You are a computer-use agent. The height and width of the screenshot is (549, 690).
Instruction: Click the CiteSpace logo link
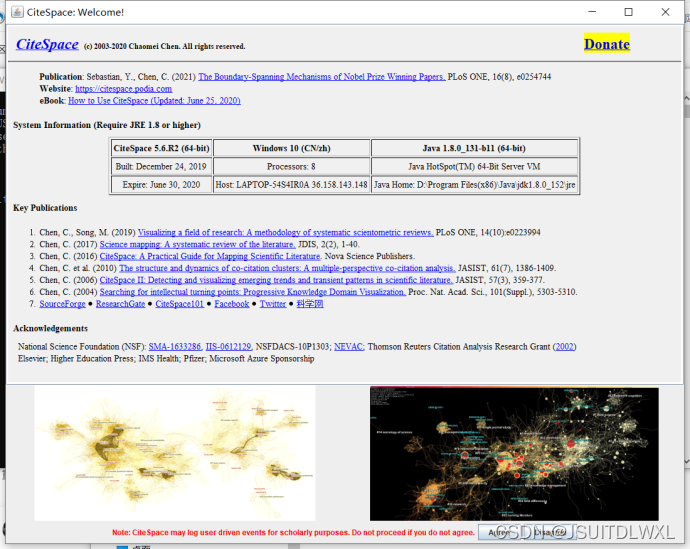[47, 44]
